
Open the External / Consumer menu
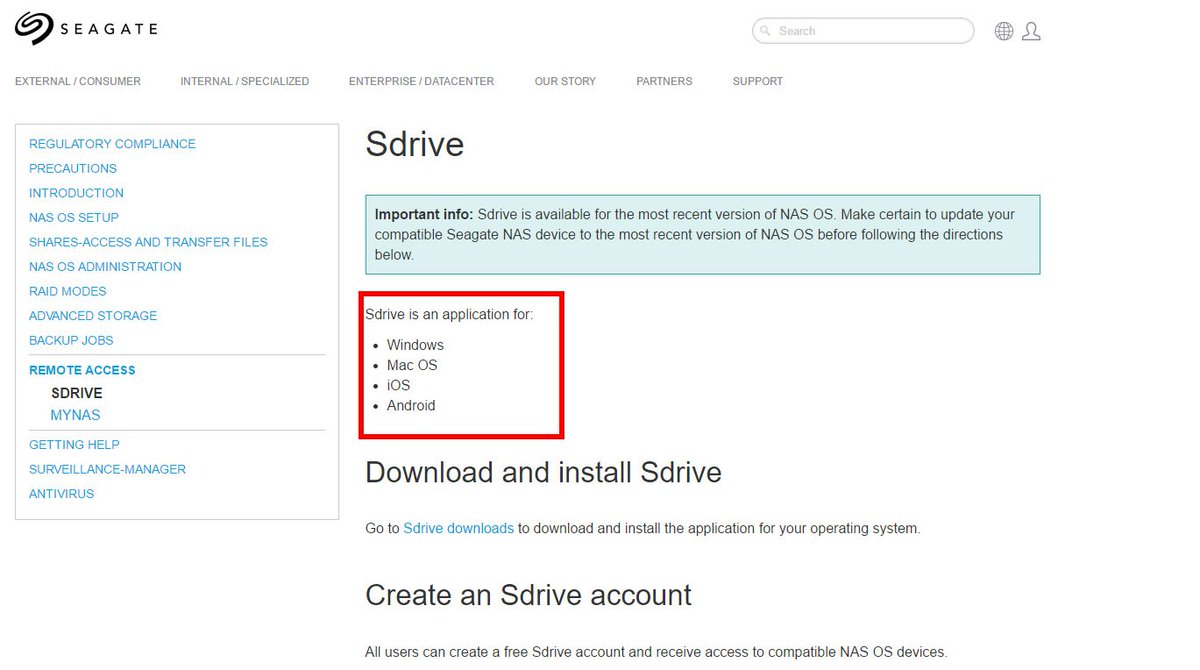[x=78, y=81]
